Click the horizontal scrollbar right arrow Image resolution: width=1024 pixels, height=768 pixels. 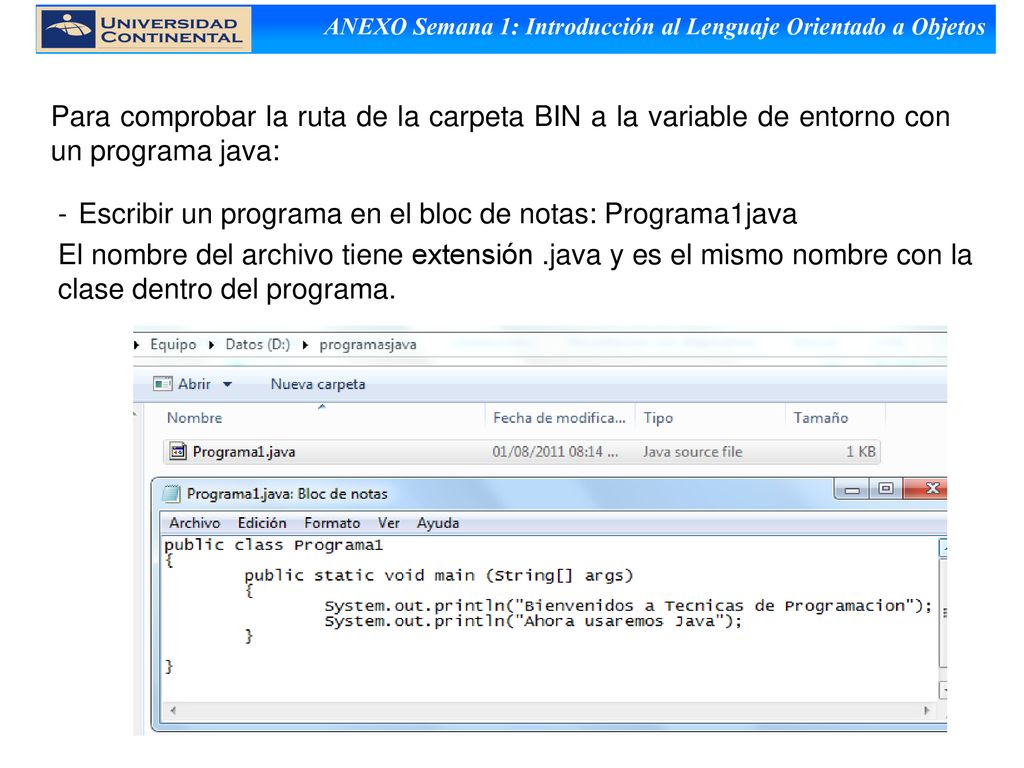[927, 711]
